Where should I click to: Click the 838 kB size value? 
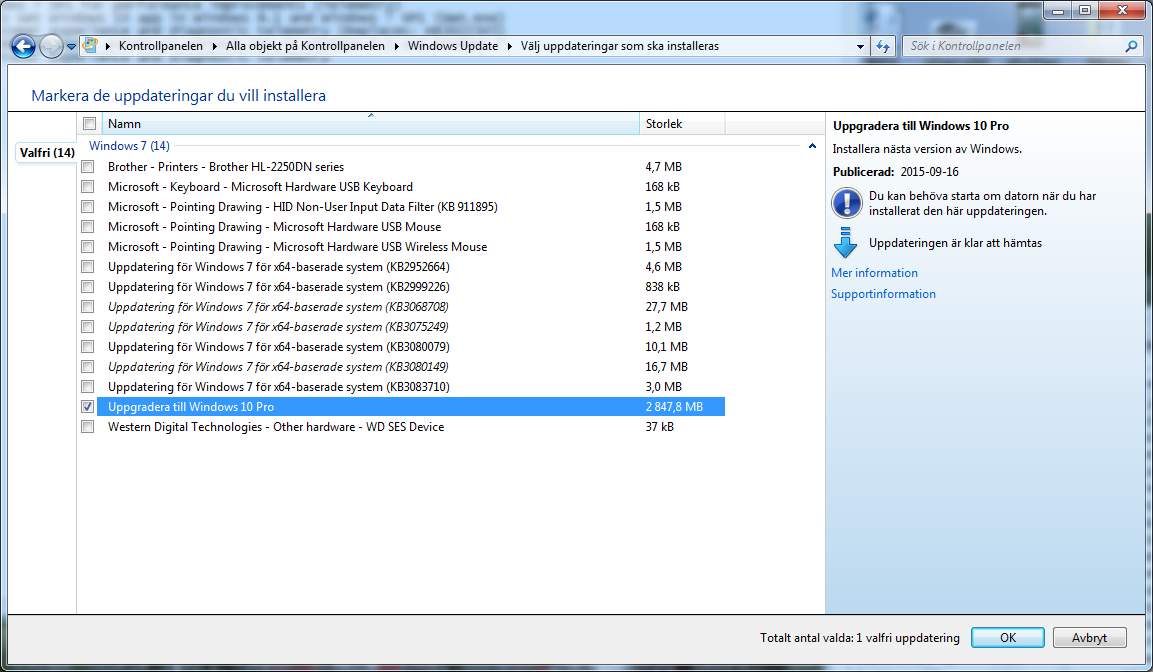point(663,287)
